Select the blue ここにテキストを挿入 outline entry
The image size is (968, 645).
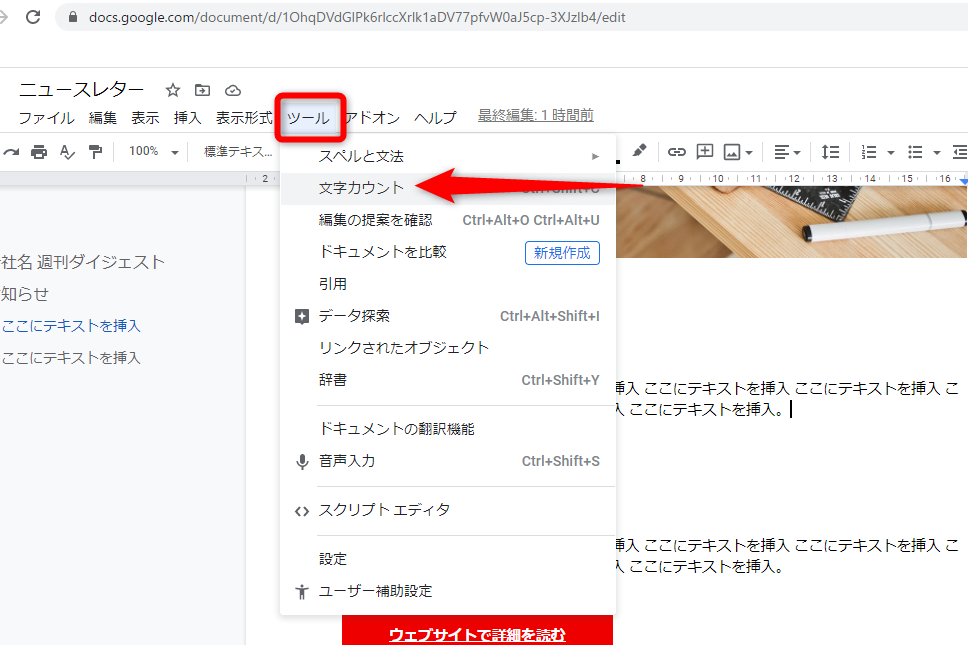pos(70,326)
